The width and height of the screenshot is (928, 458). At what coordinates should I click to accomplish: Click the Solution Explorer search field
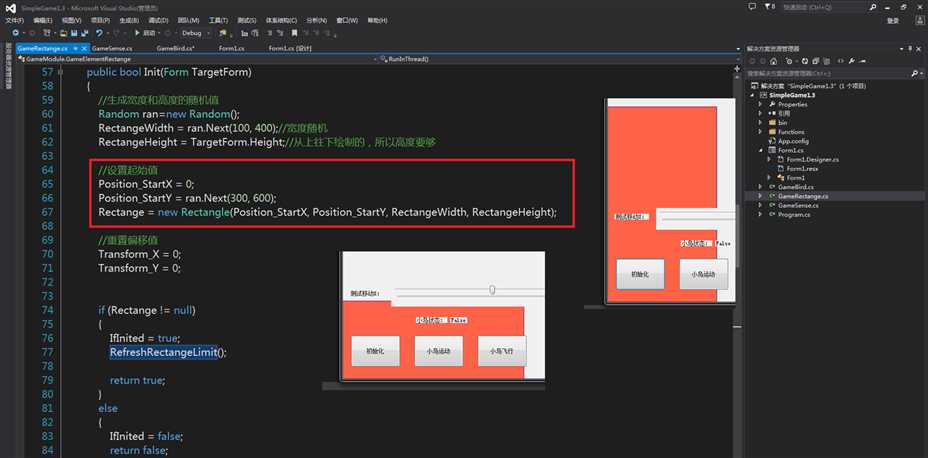tap(827, 73)
